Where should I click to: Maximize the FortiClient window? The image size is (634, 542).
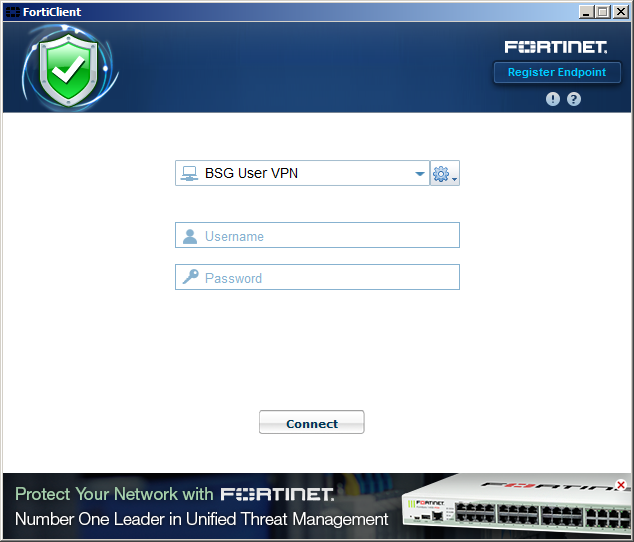pos(602,12)
